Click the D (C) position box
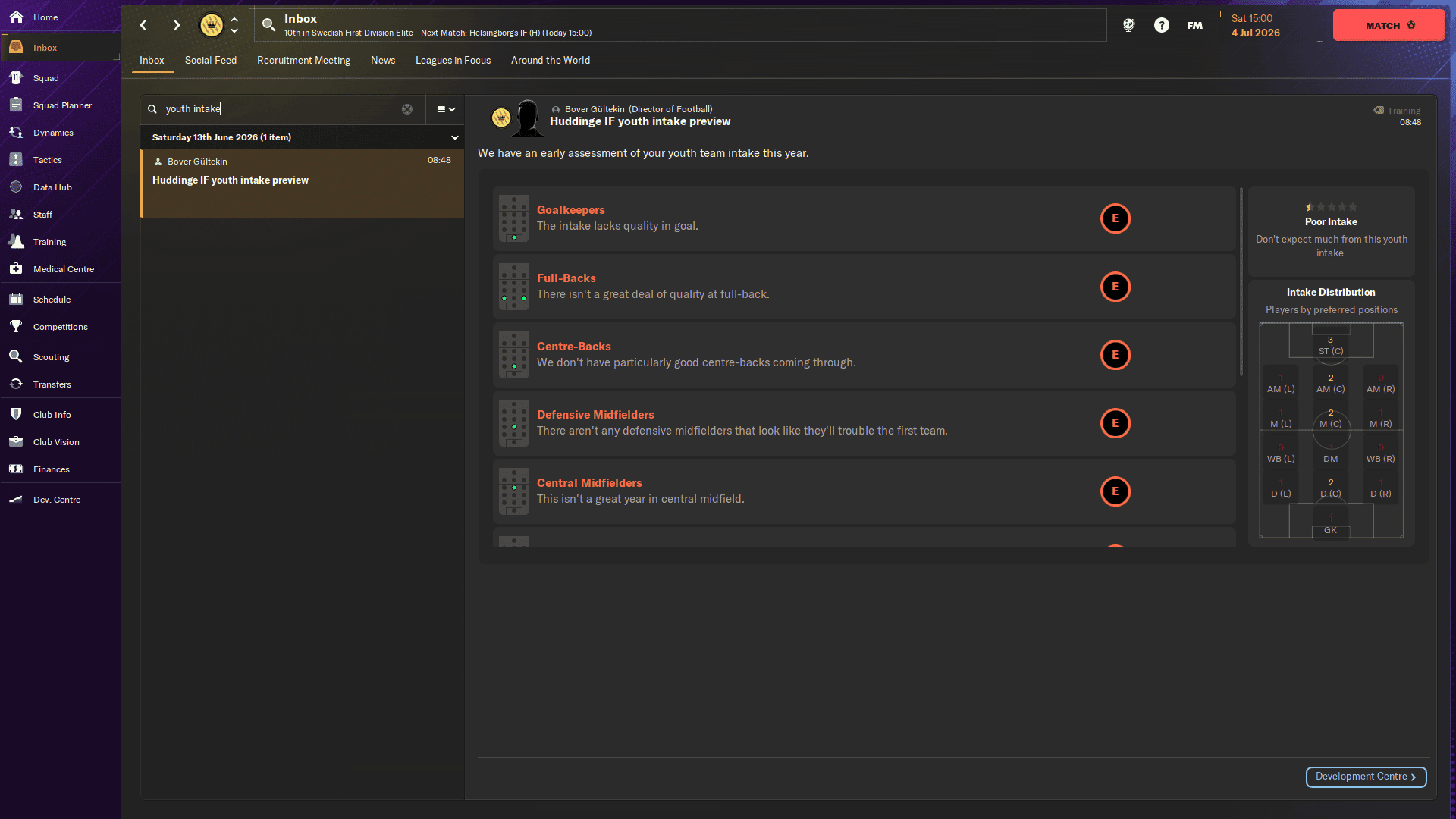 [x=1331, y=488]
